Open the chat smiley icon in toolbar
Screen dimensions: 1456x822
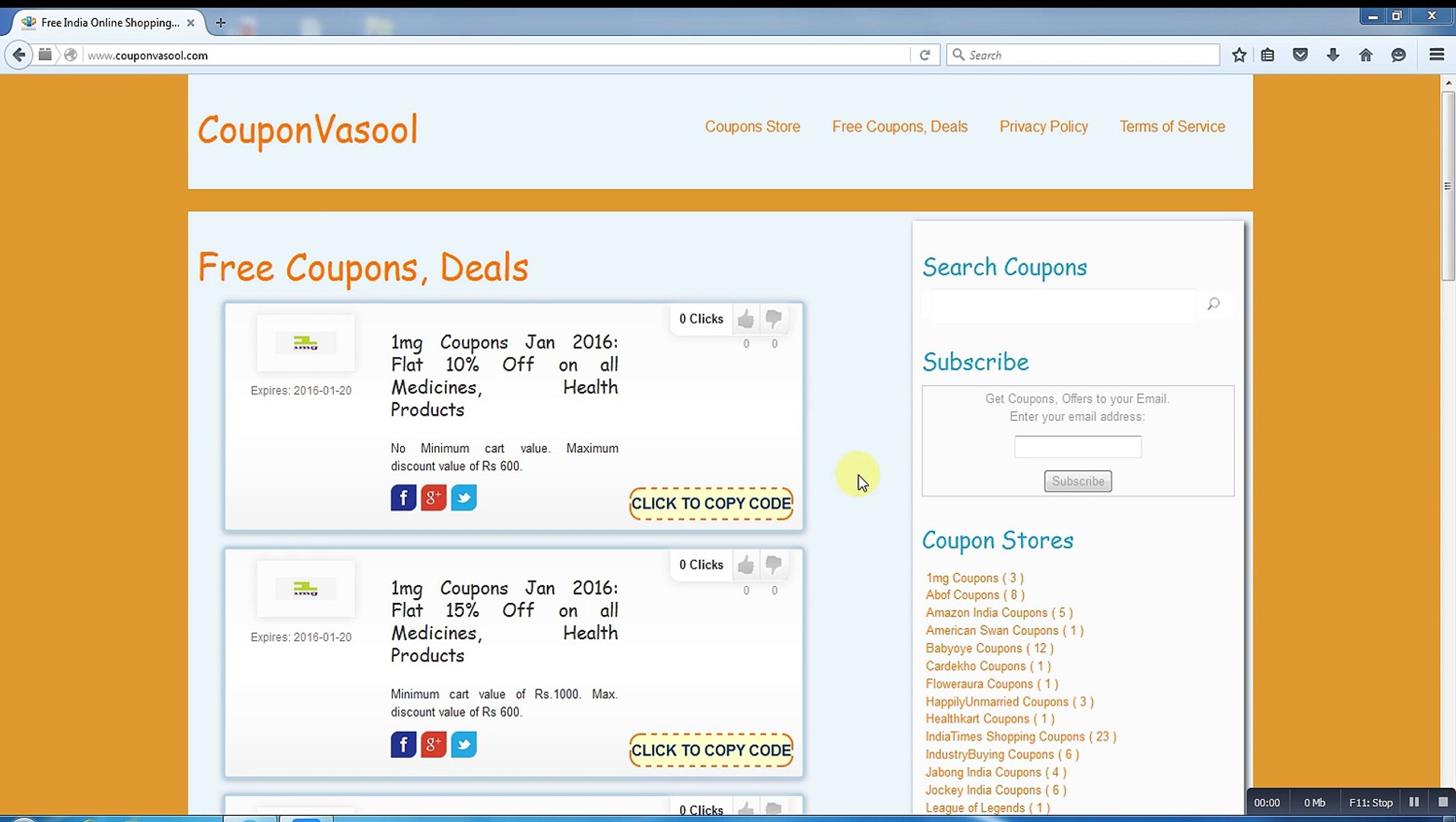tap(1399, 55)
